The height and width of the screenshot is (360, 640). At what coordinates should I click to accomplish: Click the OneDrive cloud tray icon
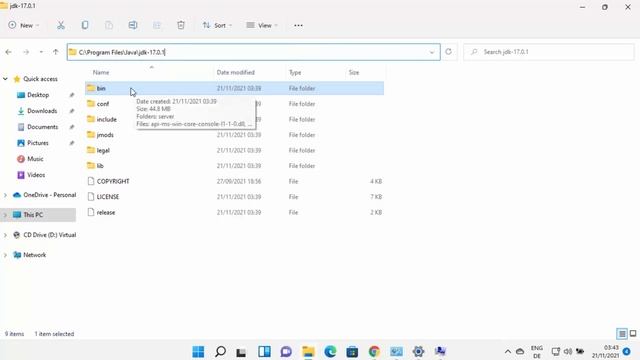click(x=520, y=351)
